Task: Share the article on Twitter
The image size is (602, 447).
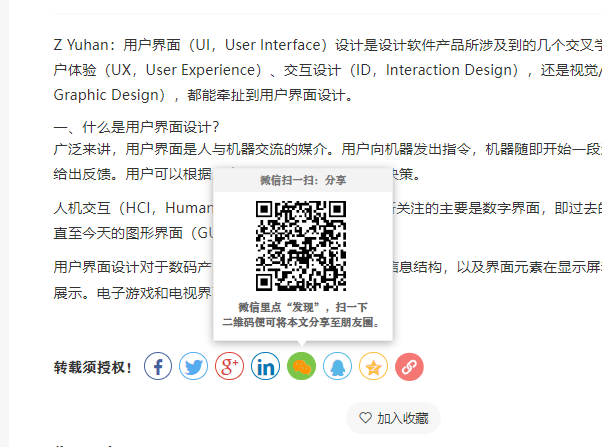Action: click(x=194, y=366)
